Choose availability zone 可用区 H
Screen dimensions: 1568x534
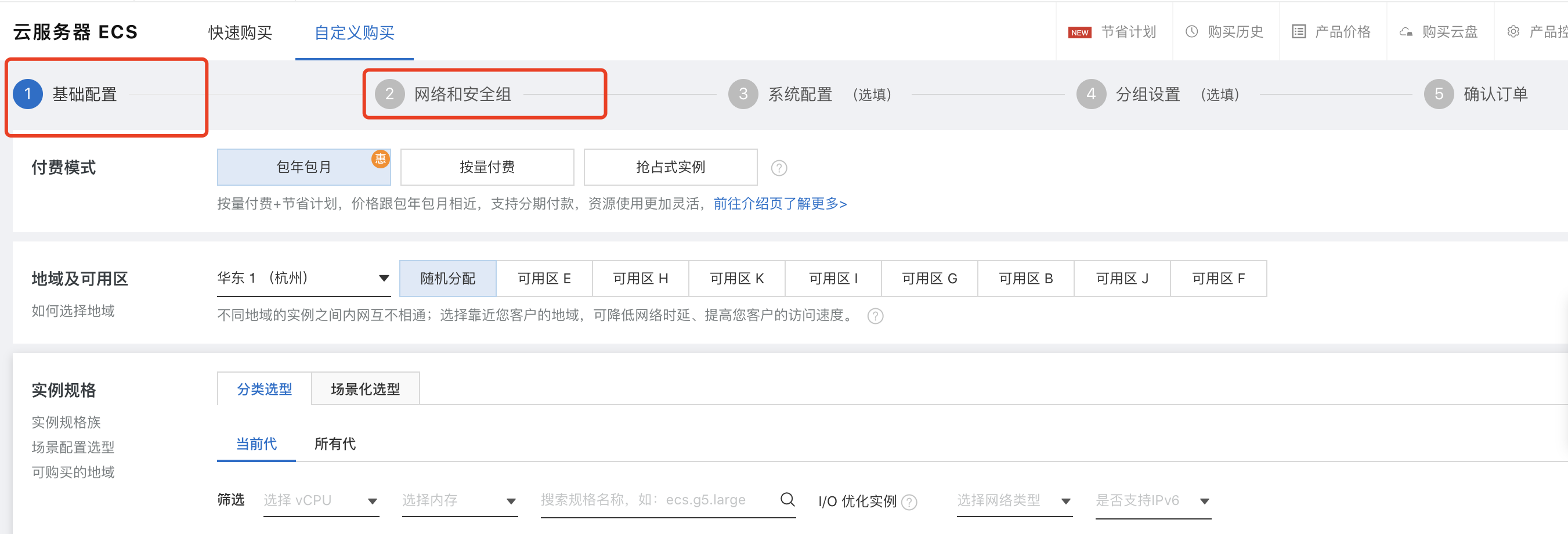click(x=640, y=278)
